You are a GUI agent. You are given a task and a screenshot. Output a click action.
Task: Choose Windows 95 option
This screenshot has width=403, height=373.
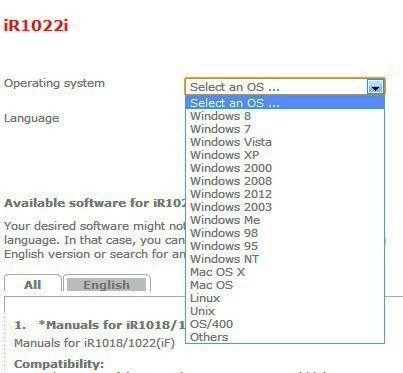pyautogui.click(x=285, y=246)
